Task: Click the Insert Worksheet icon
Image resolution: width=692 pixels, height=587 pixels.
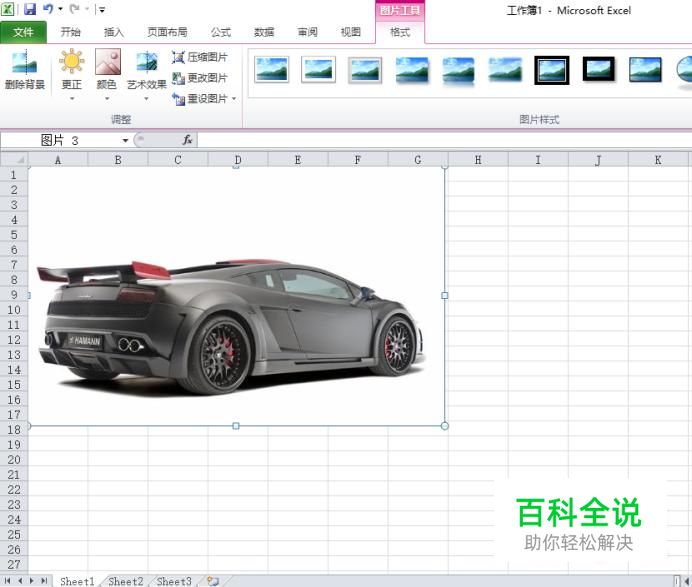Action: pos(213,581)
